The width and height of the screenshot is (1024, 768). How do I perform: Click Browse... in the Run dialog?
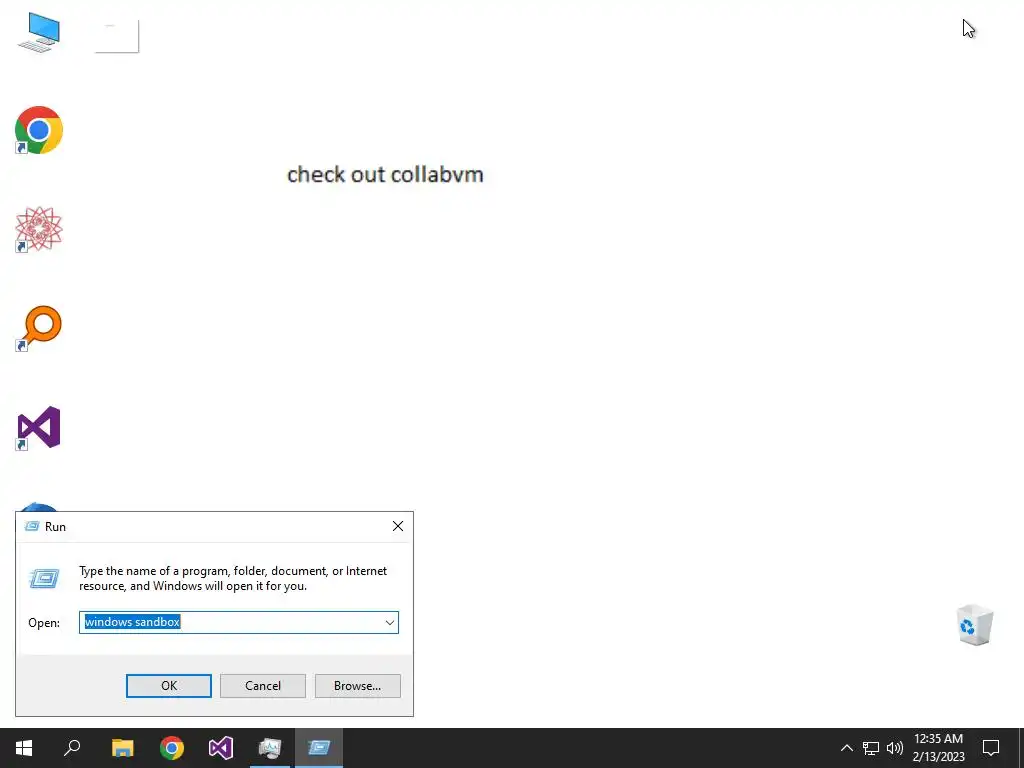pos(357,686)
